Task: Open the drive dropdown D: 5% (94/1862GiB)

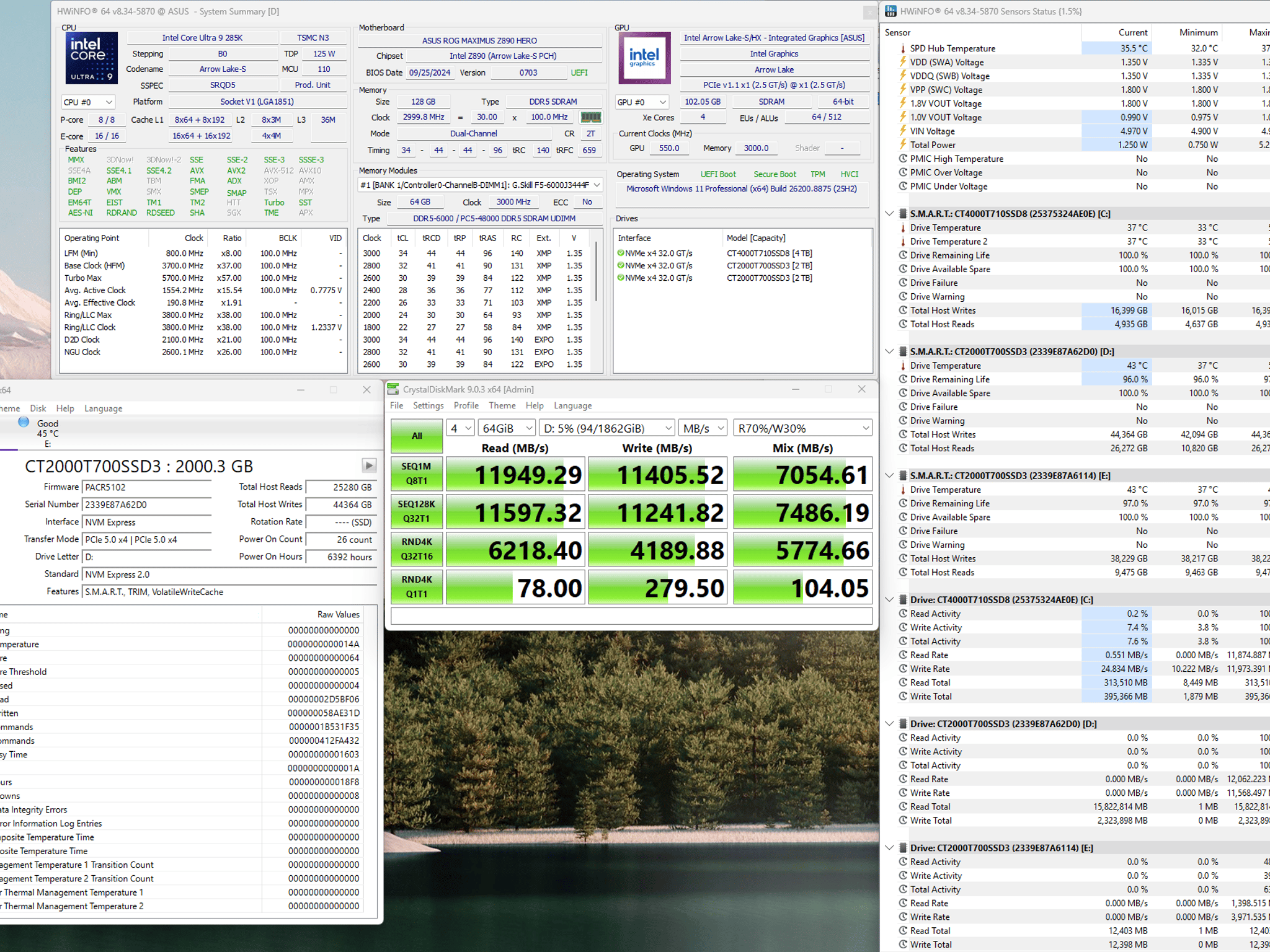Action: (606, 428)
